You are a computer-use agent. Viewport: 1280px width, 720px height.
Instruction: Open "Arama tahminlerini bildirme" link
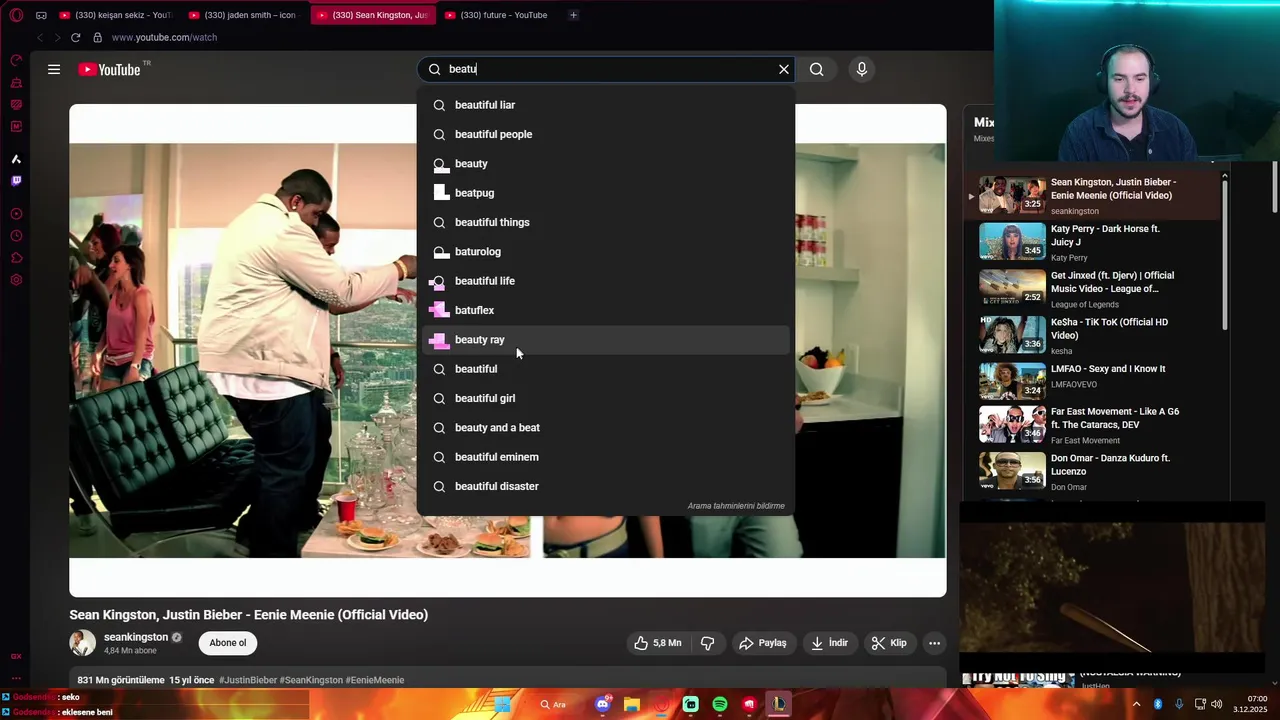(736, 506)
